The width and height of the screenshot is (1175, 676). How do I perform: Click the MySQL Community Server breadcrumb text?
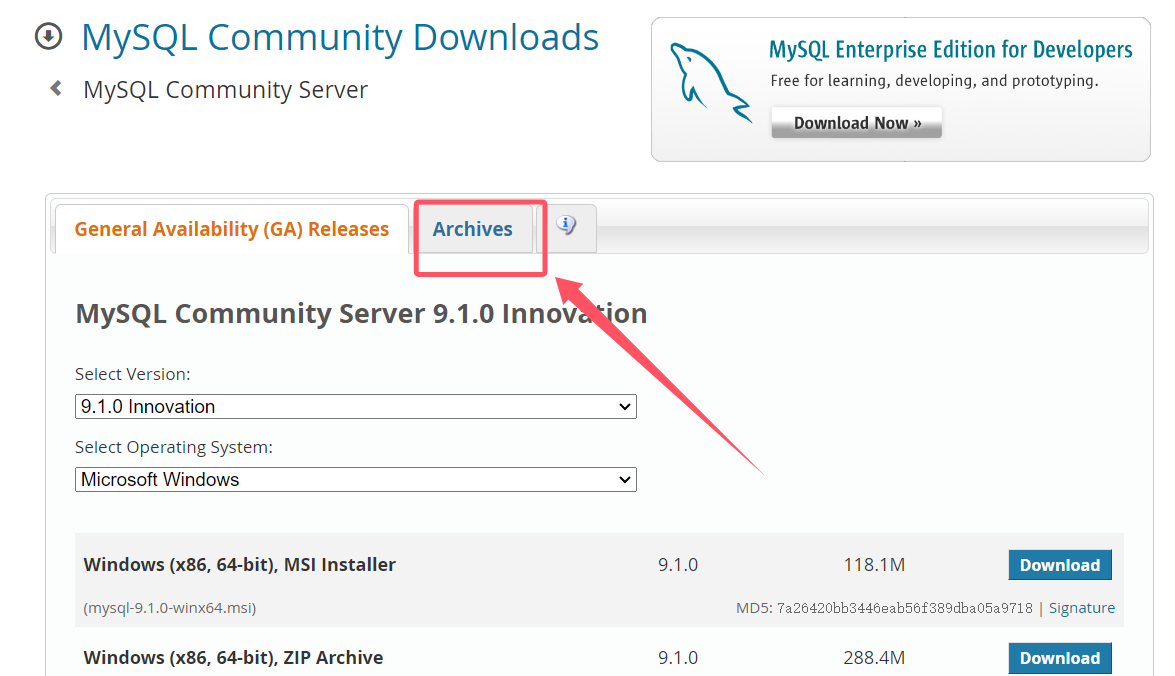point(226,90)
